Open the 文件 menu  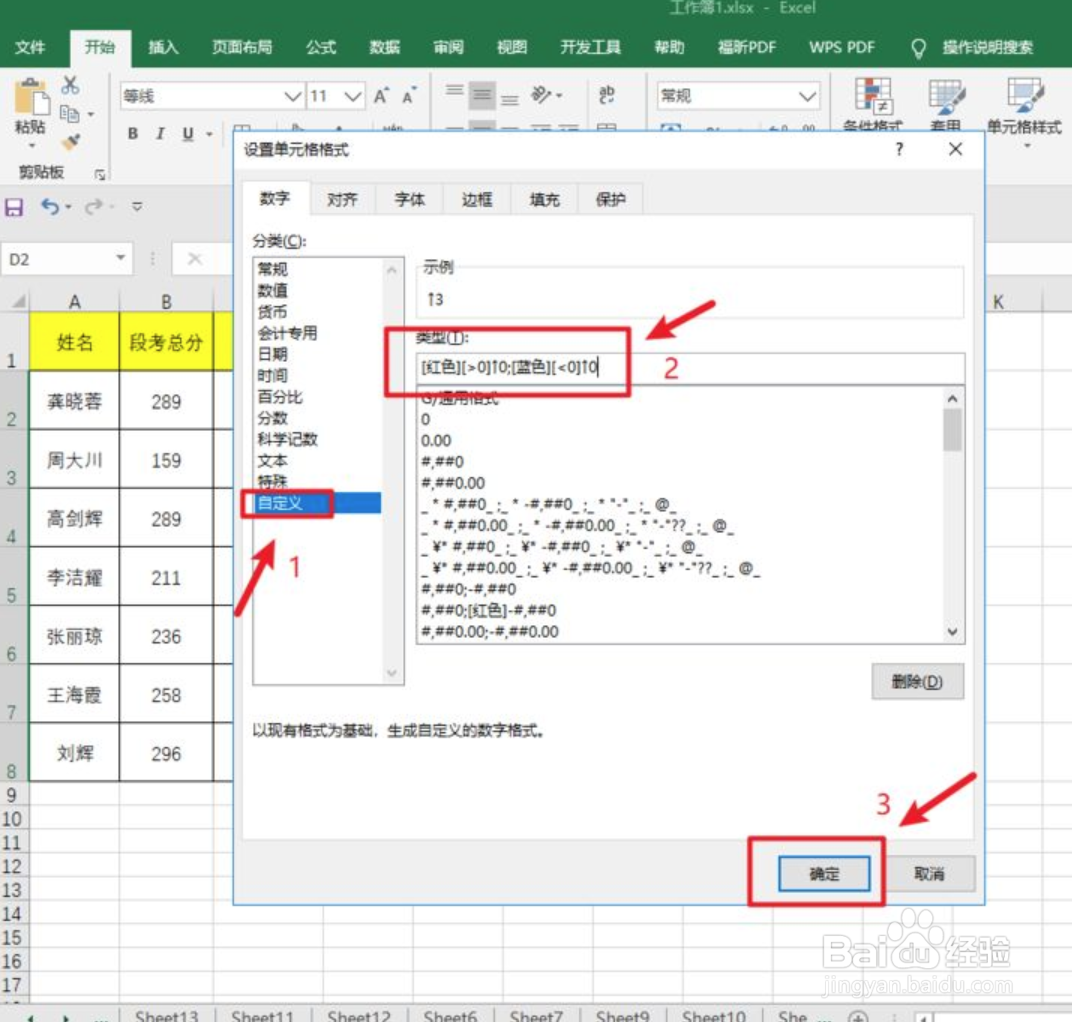click(30, 47)
